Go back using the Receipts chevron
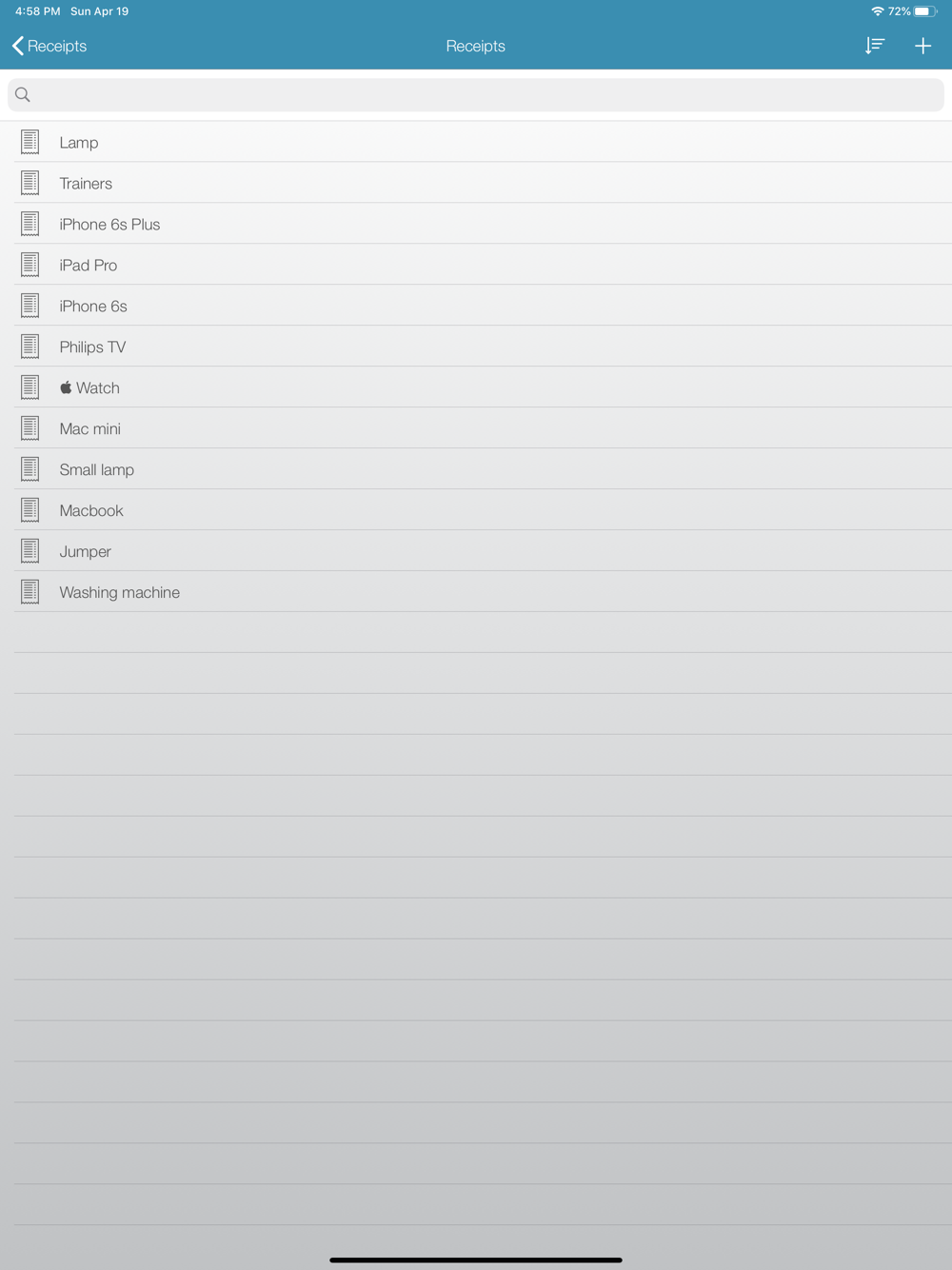 tap(50, 46)
